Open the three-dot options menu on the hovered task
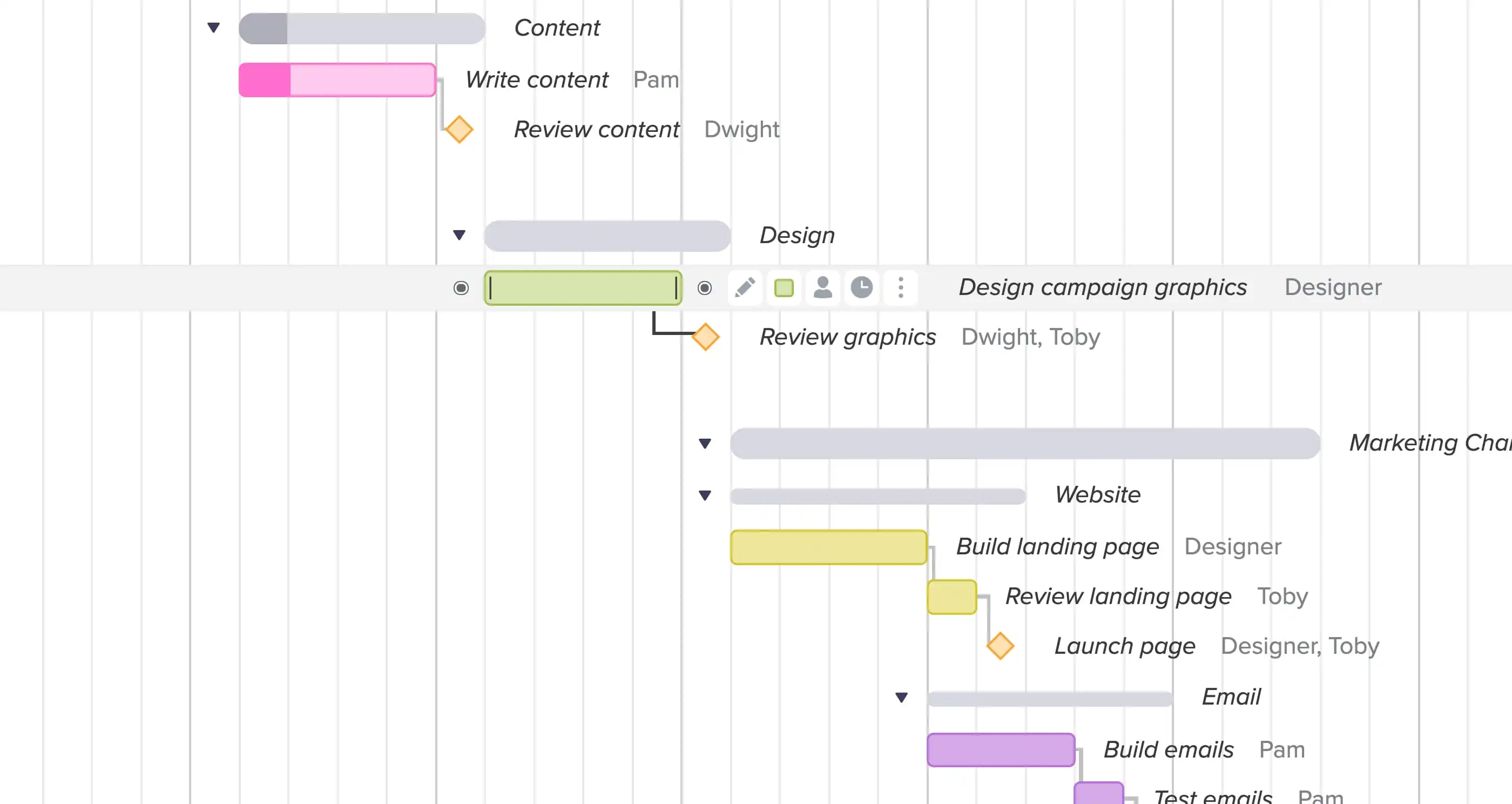The width and height of the screenshot is (1512, 804). point(900,288)
